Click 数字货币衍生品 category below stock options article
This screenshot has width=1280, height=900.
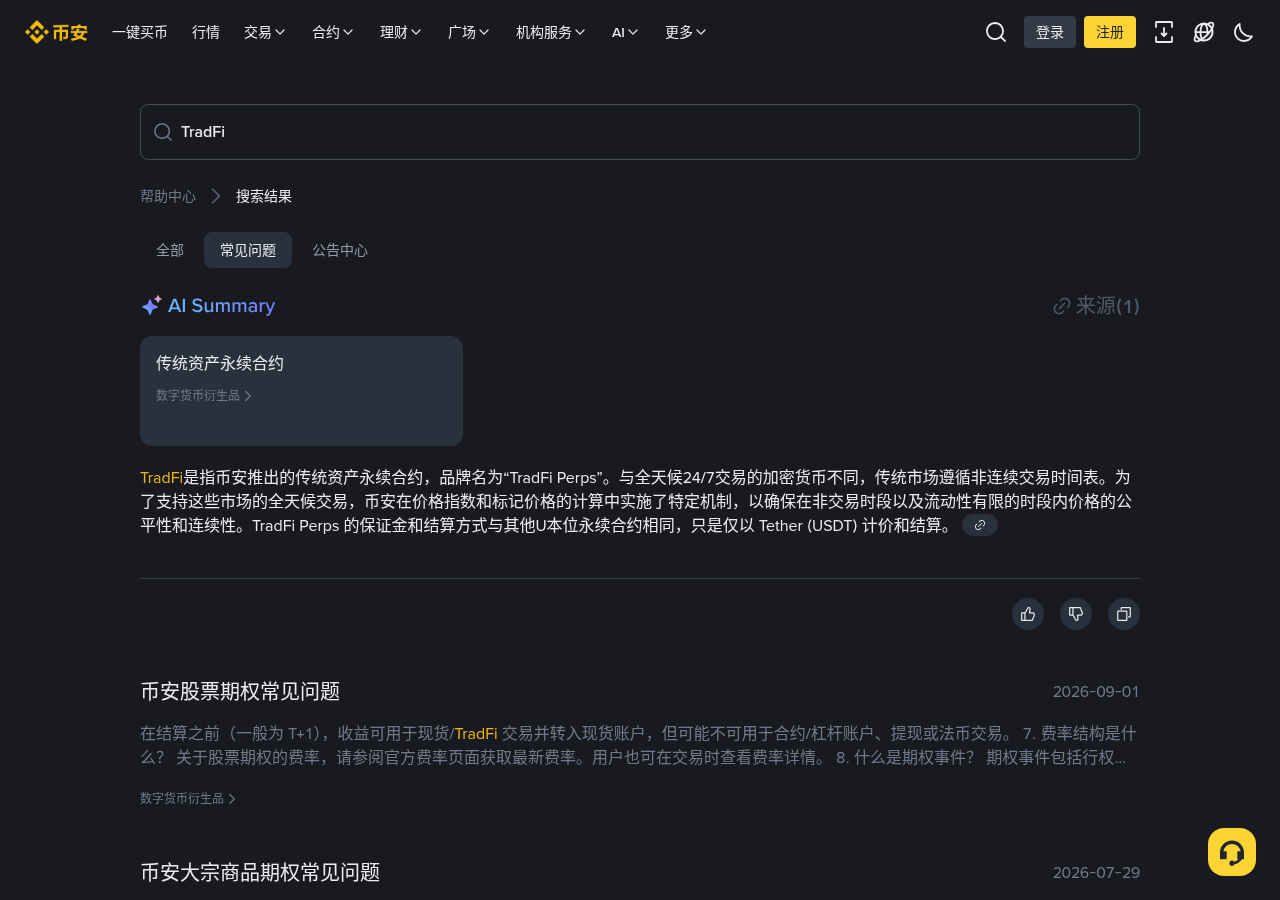[188, 799]
